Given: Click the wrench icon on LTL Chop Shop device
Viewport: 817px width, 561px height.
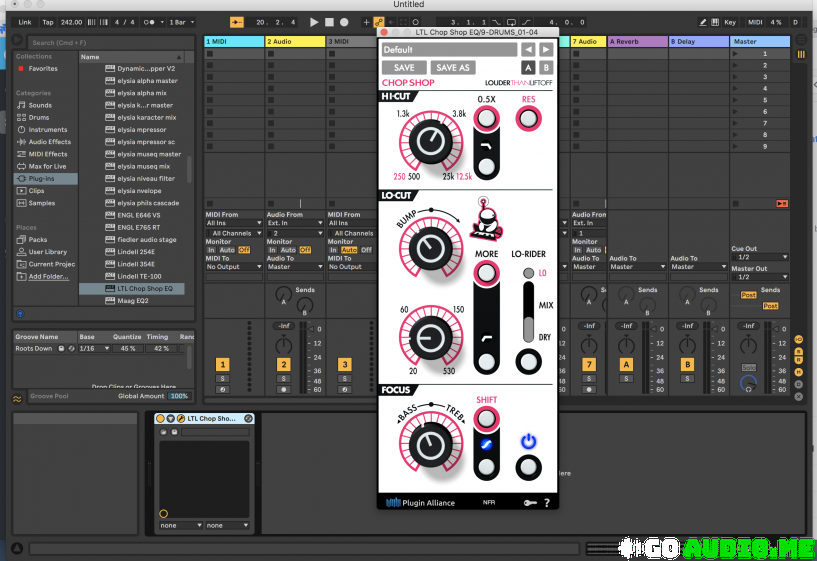Looking at the screenshot, I should pyautogui.click(x=181, y=418).
